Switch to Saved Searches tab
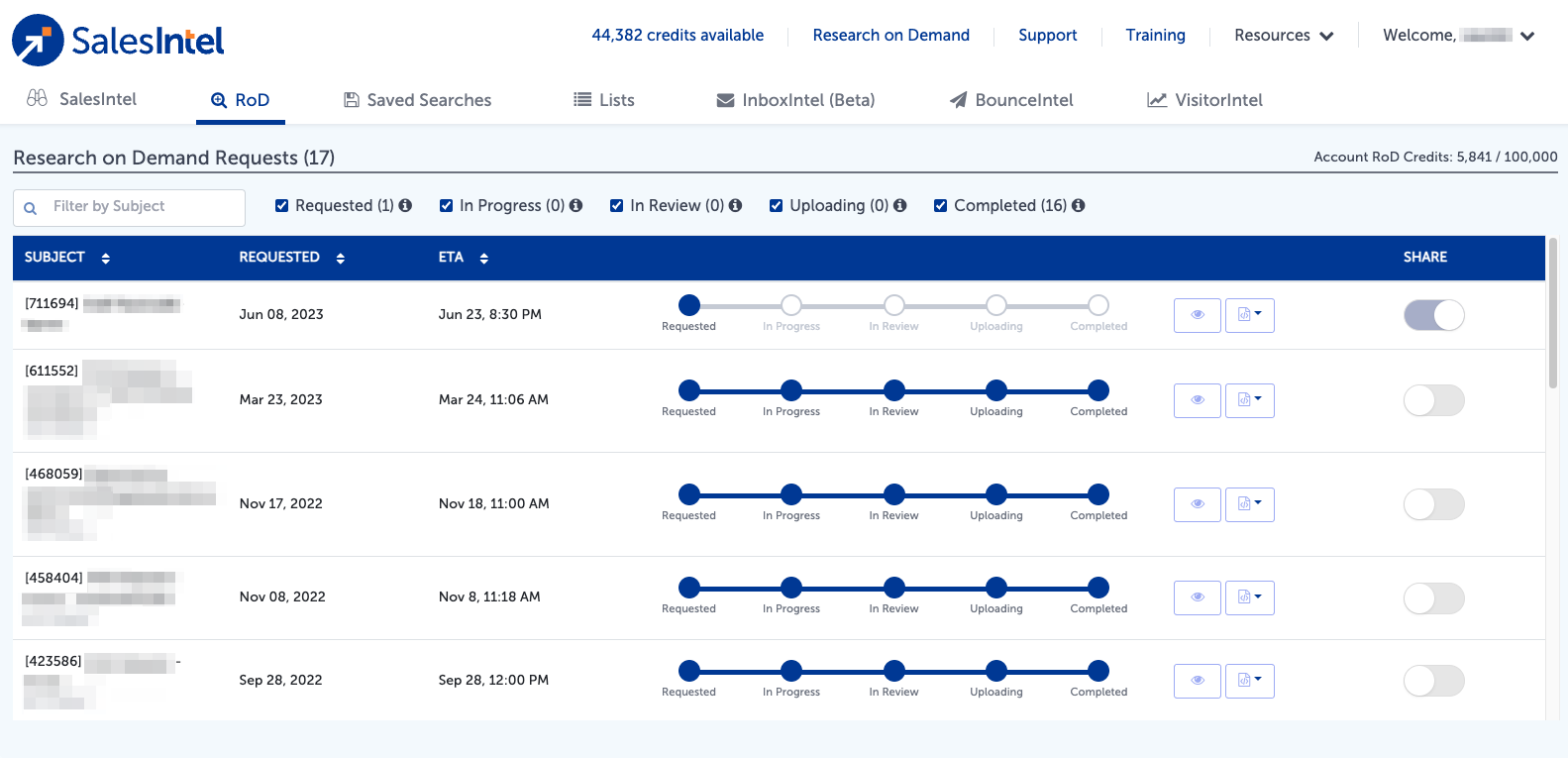Image resolution: width=1568 pixels, height=758 pixels. 417,100
